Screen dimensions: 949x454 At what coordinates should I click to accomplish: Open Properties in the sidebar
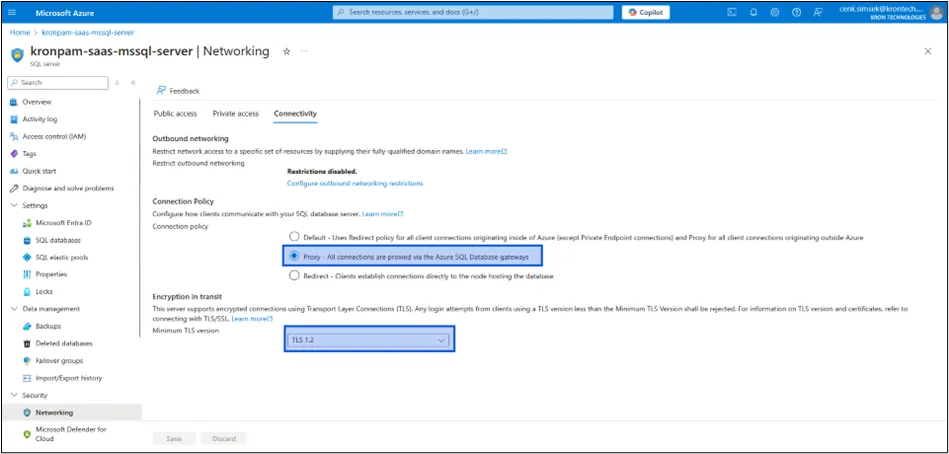tap(51, 274)
